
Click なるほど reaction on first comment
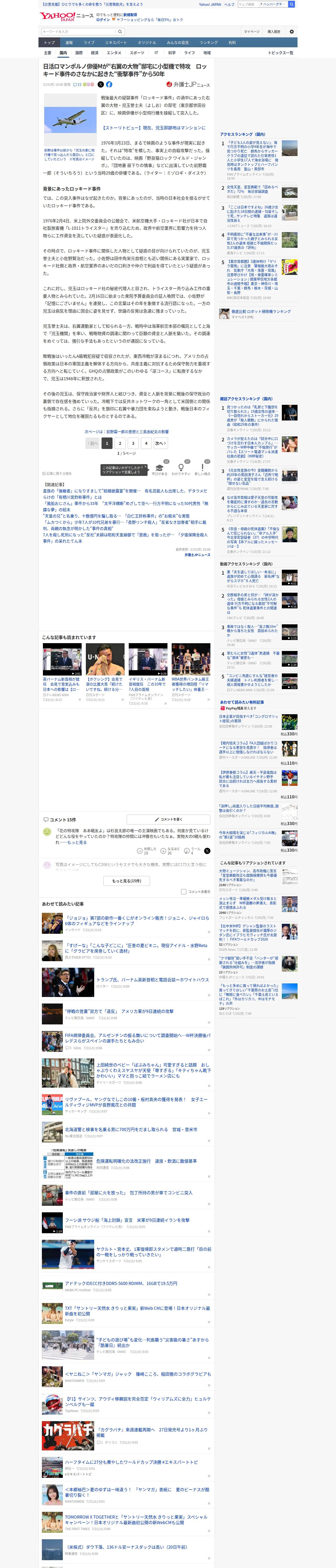[x=170, y=850]
